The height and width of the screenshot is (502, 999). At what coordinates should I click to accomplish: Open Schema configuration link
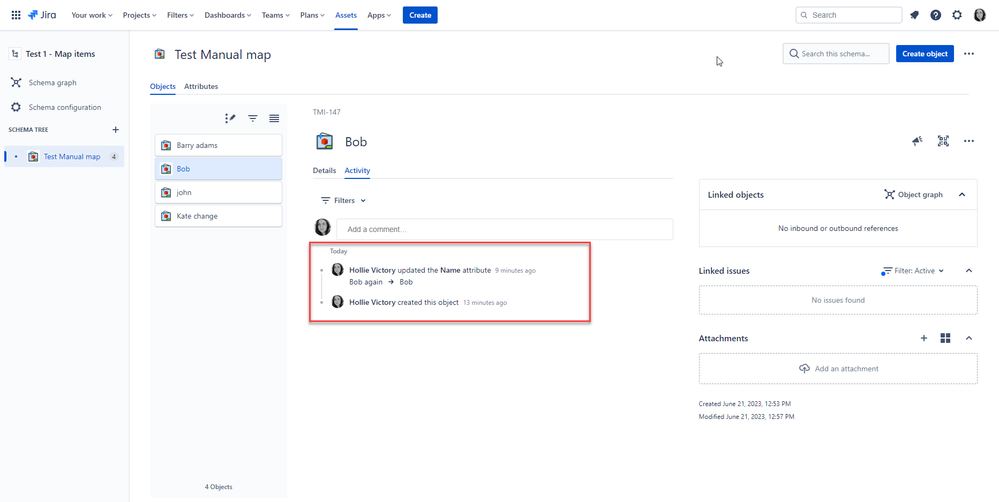click(64, 107)
